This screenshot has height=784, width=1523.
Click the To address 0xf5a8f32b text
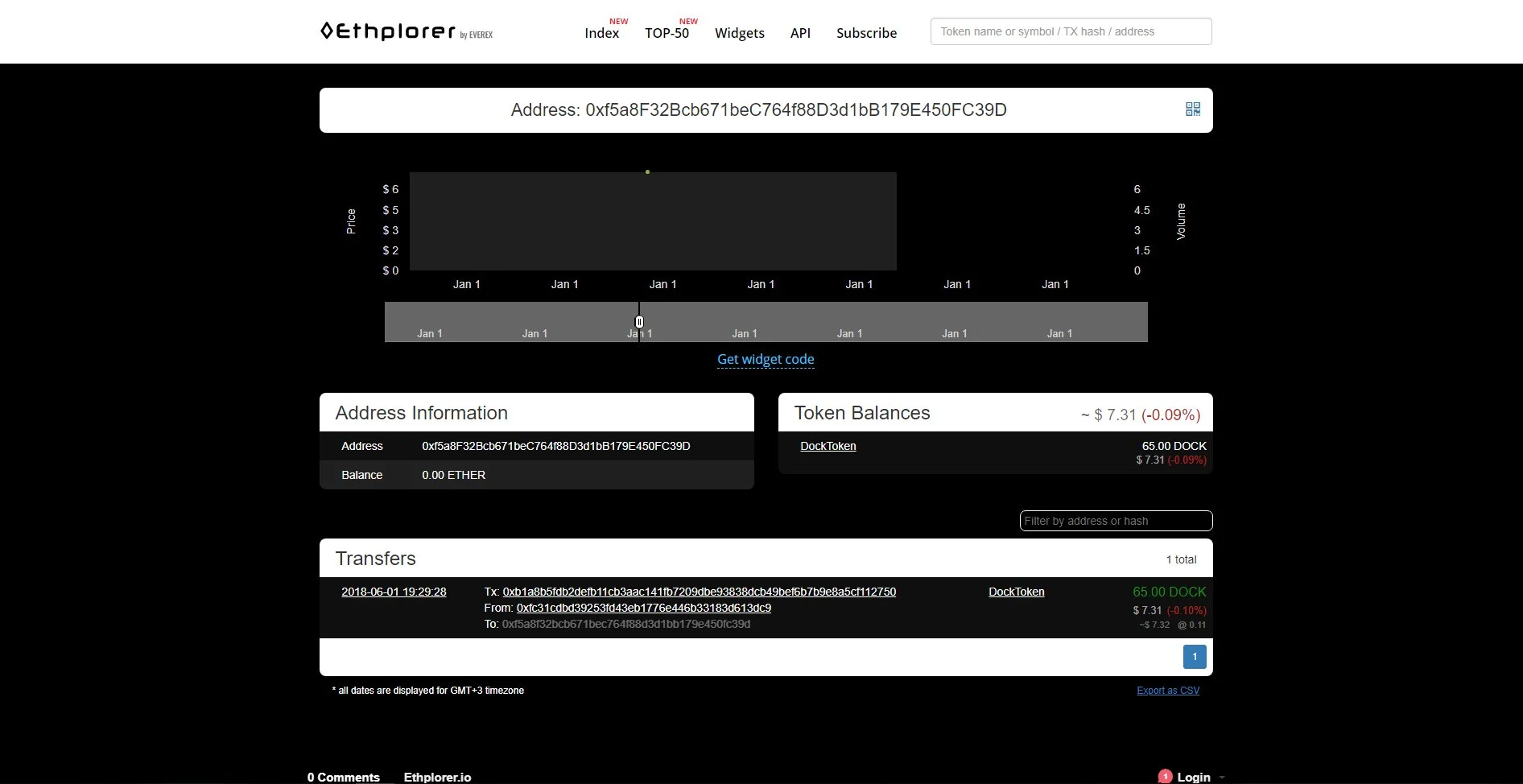tap(625, 624)
